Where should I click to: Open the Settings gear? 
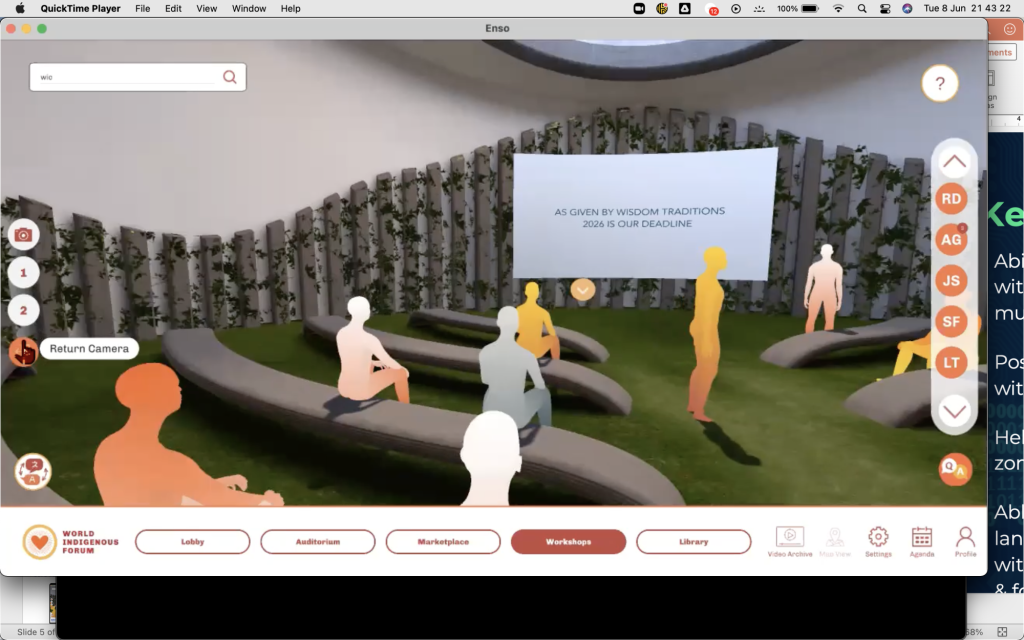[878, 540]
